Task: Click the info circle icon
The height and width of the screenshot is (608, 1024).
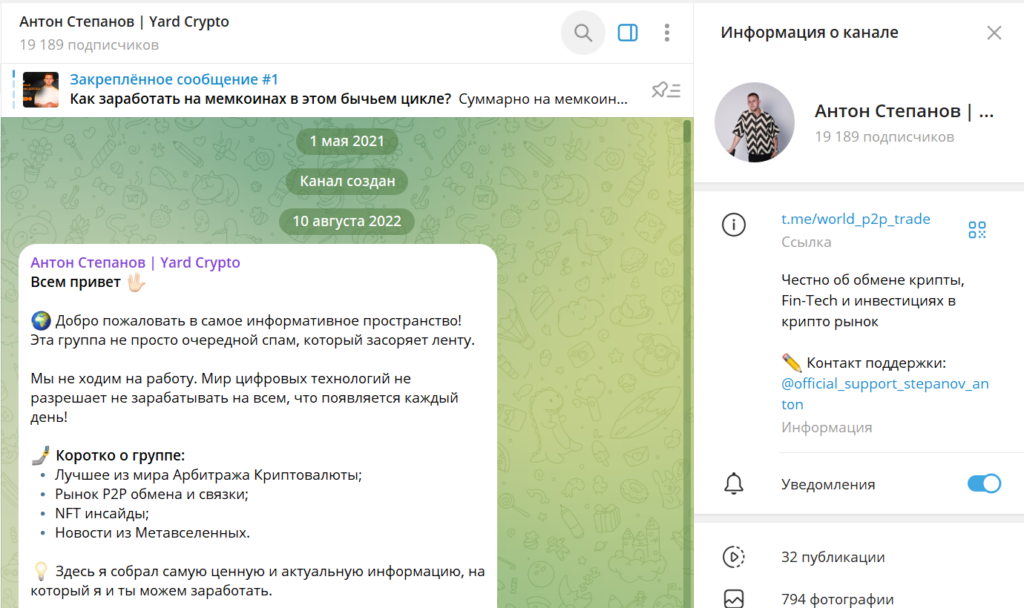Action: click(x=733, y=225)
